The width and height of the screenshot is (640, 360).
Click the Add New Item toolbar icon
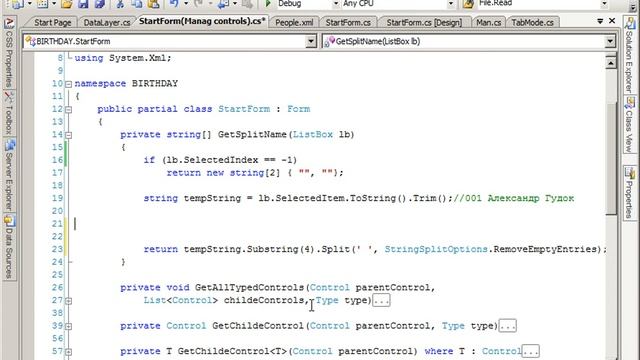pyautogui.click(x=42, y=4)
